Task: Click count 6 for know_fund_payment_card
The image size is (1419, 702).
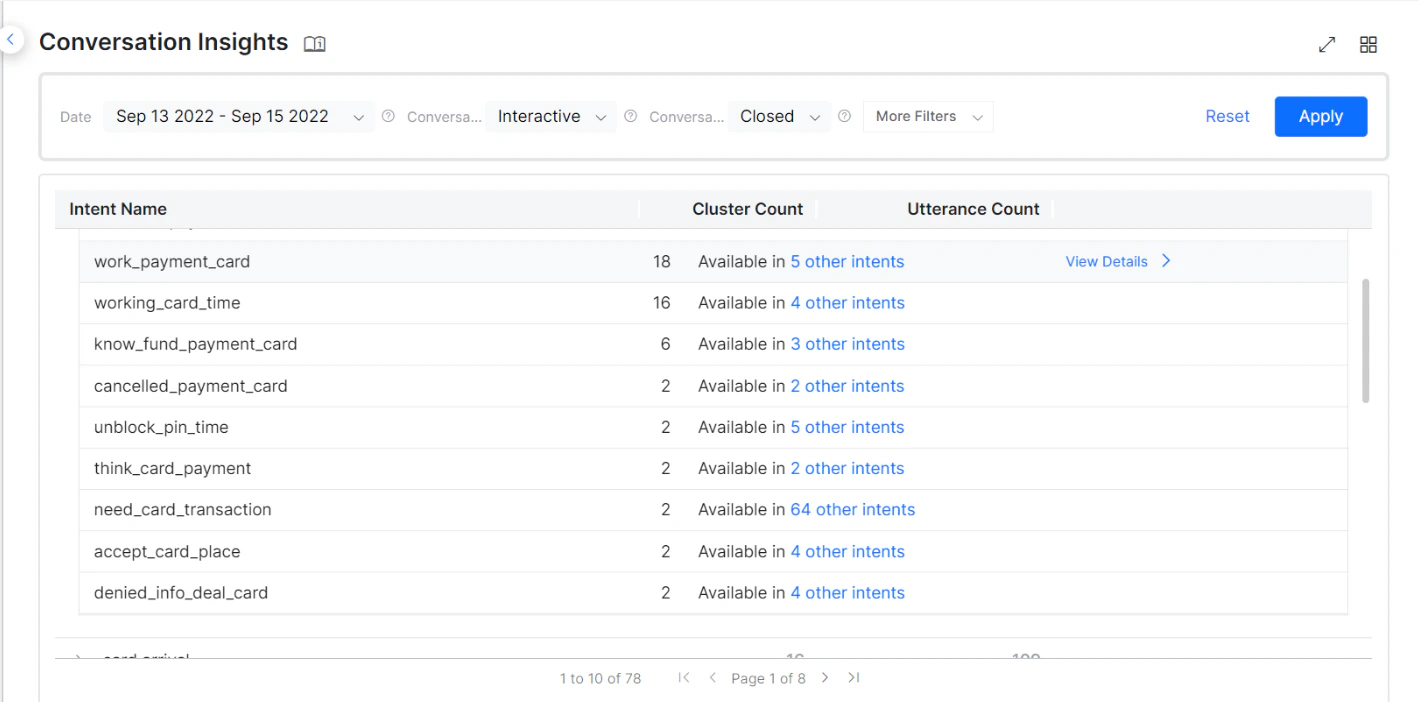Action: [666, 344]
